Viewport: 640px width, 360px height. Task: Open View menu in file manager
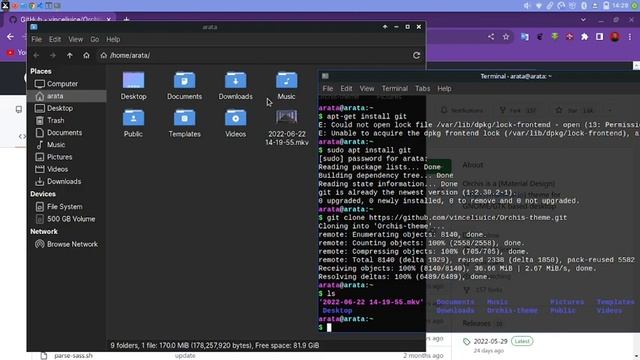point(76,40)
